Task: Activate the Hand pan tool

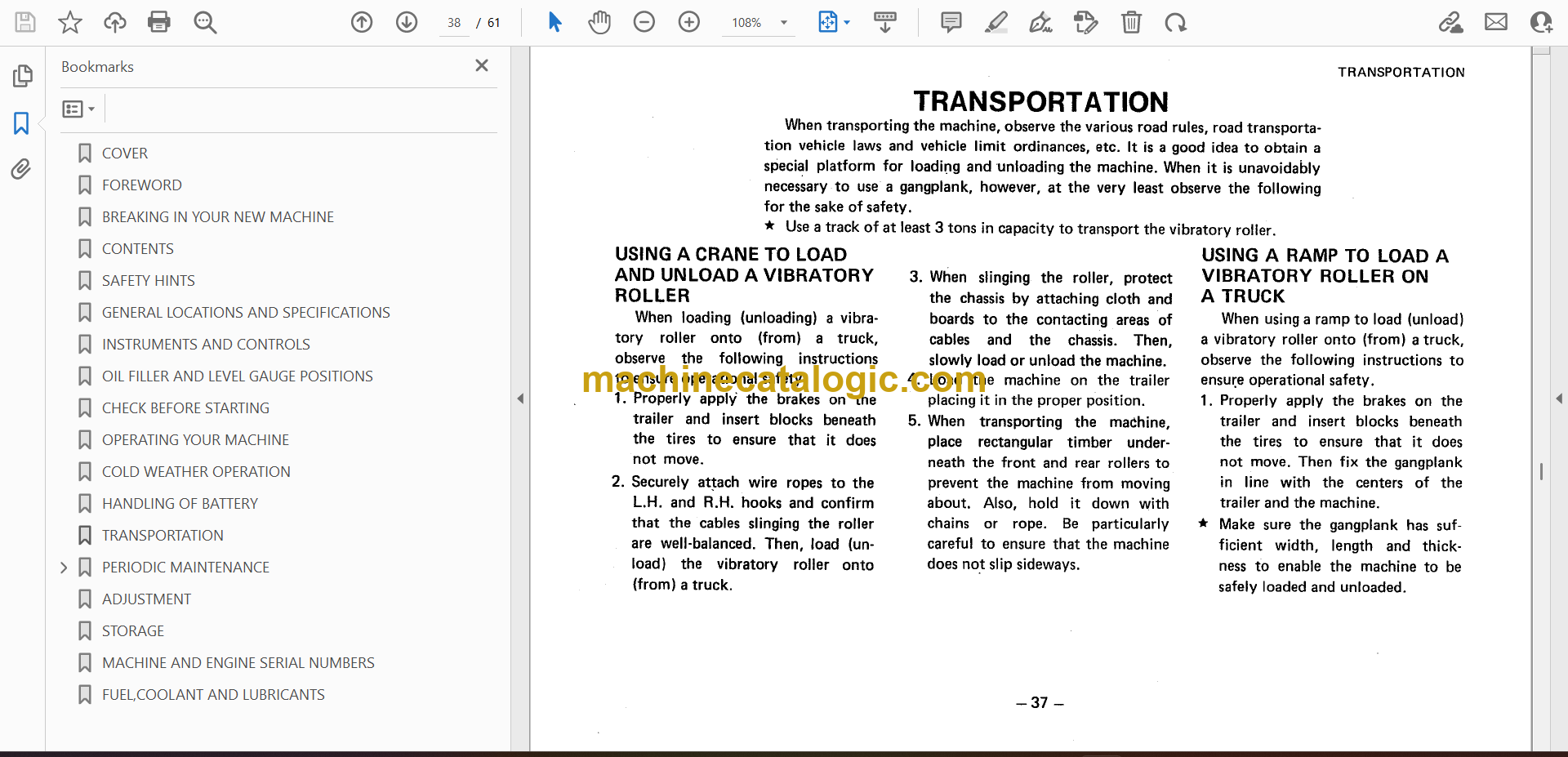Action: 599,22
